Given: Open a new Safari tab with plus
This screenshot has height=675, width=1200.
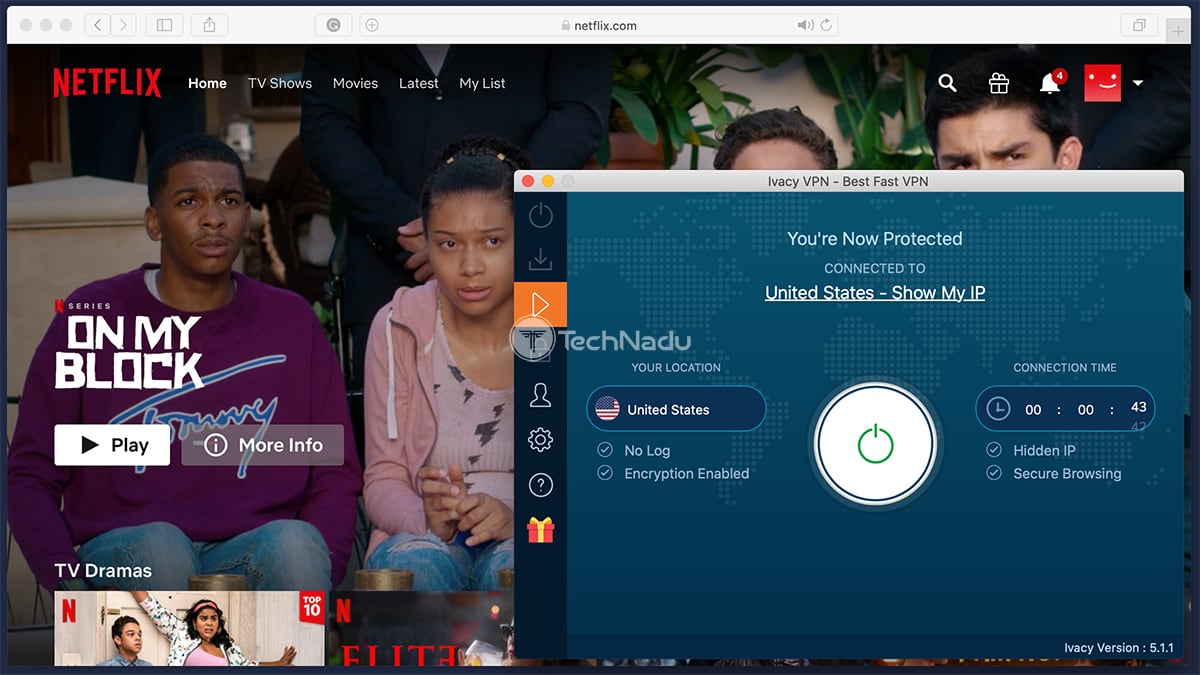Looking at the screenshot, I should (1179, 31).
